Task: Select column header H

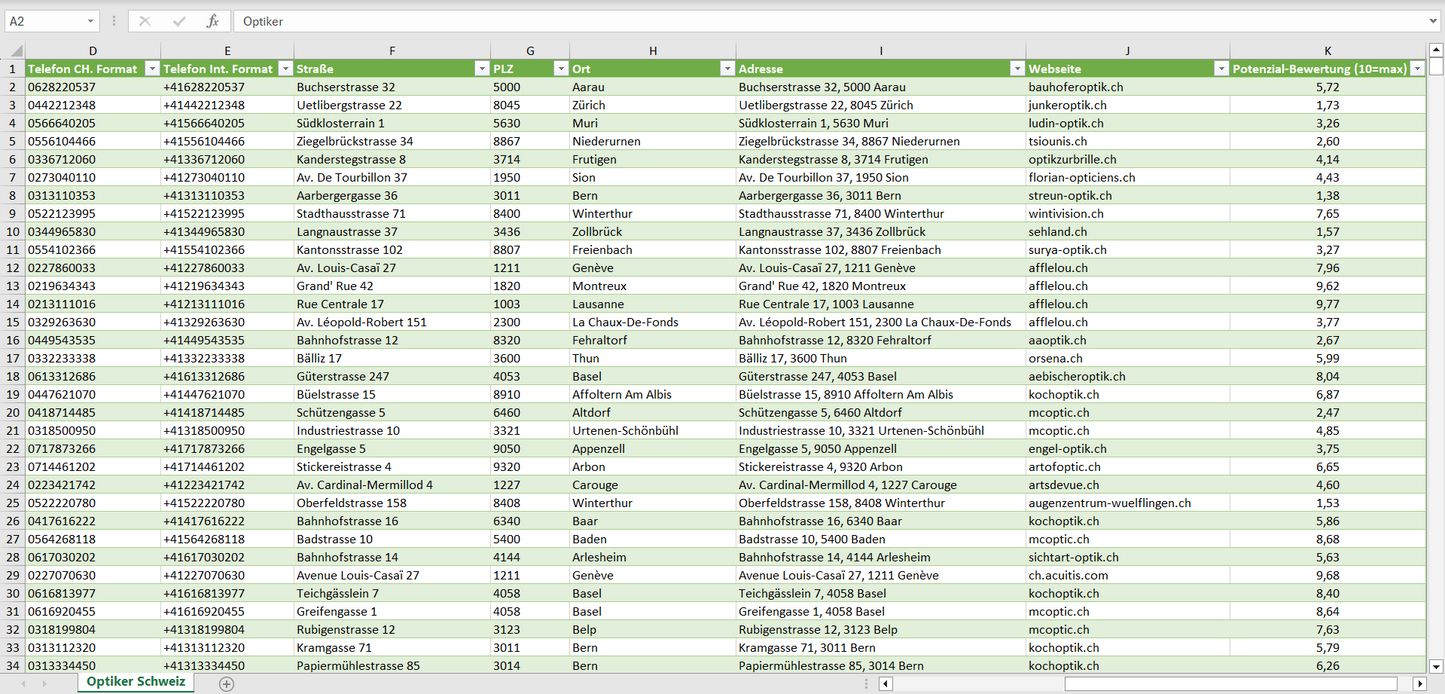Action: coord(652,51)
